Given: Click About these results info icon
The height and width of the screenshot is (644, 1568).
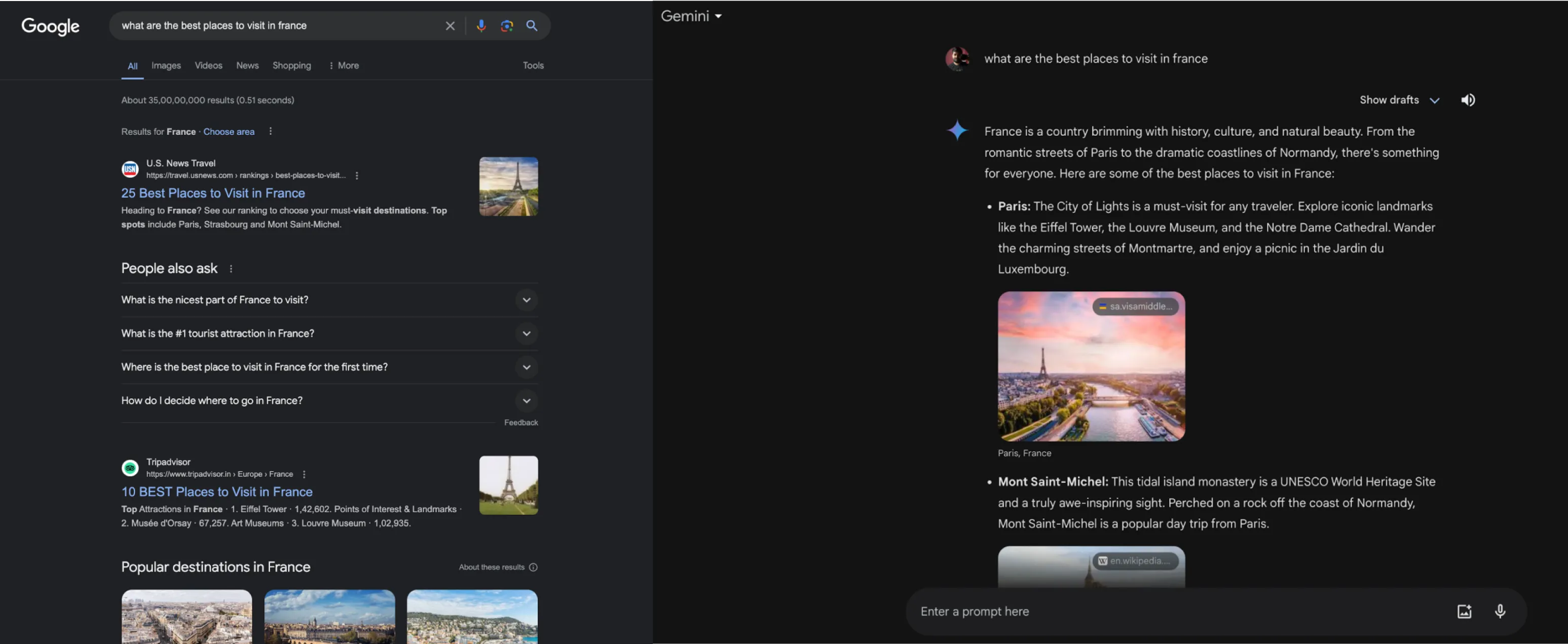Looking at the screenshot, I should 533,567.
